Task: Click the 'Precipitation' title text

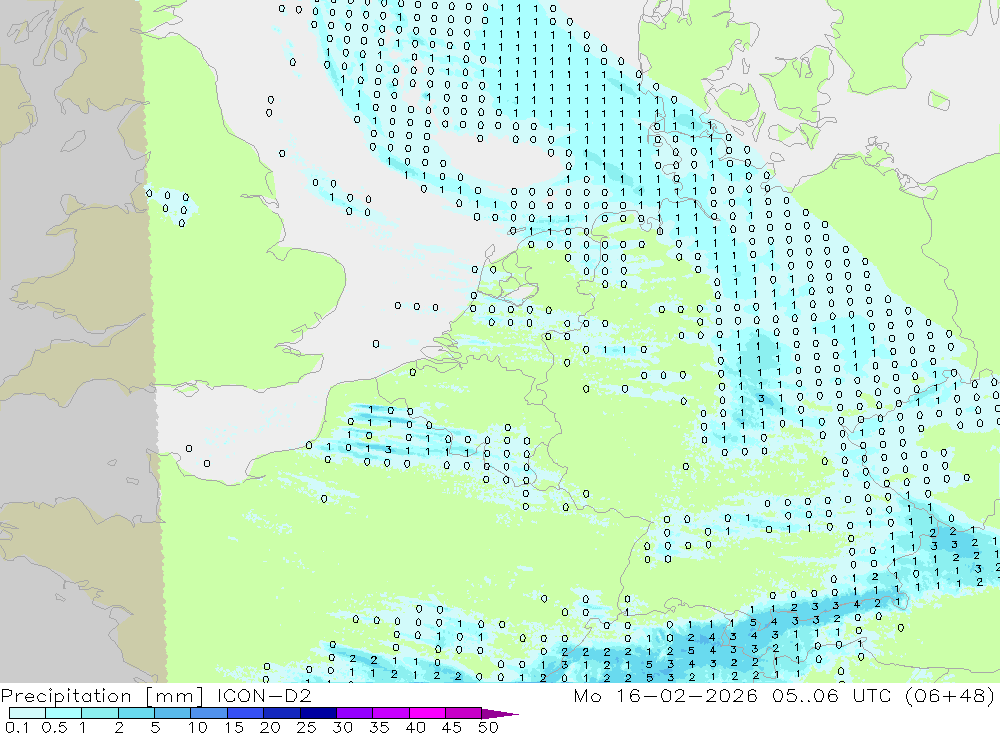Action: coord(66,696)
